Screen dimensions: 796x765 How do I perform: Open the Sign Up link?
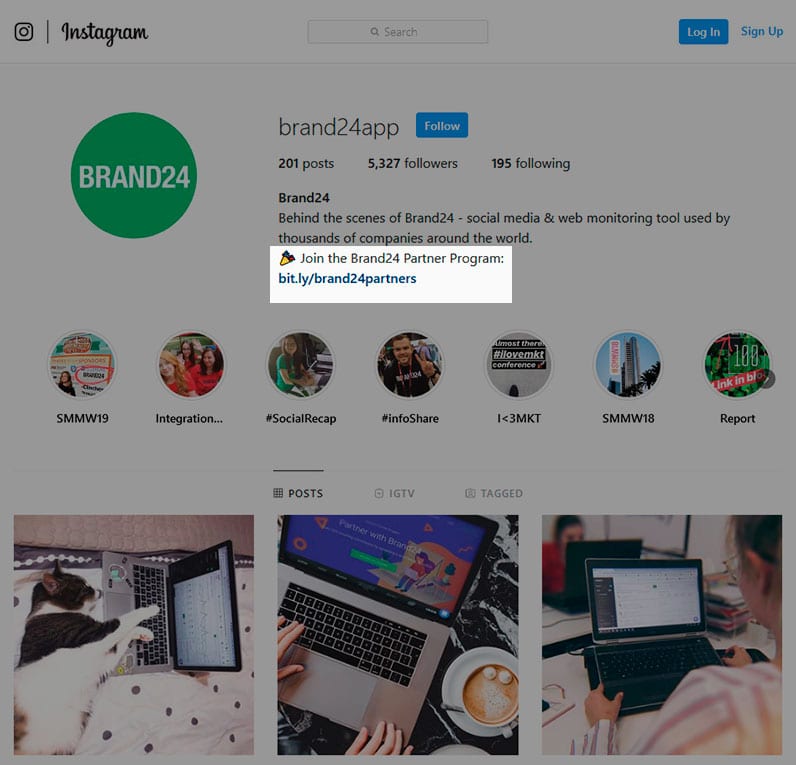pos(761,31)
